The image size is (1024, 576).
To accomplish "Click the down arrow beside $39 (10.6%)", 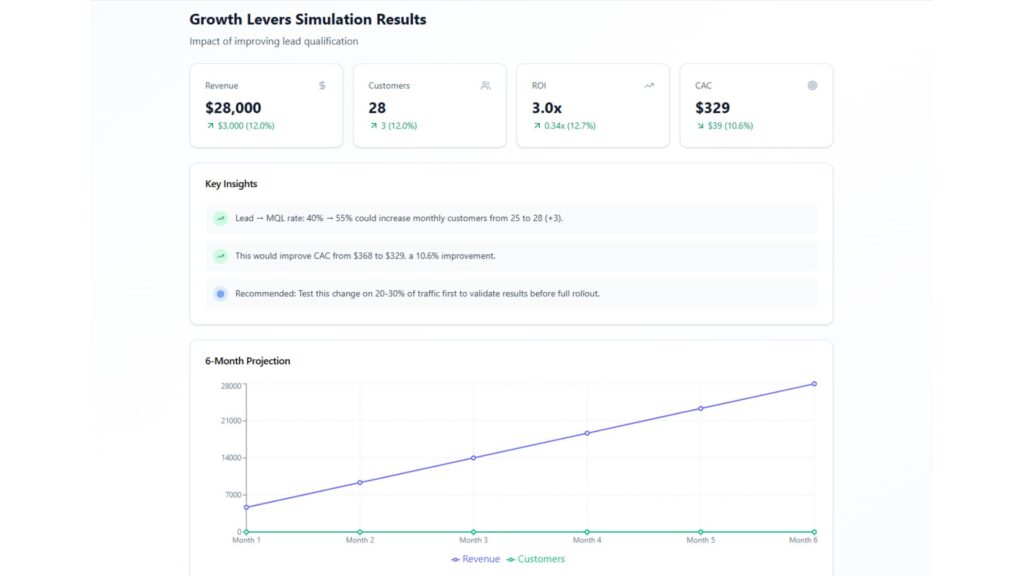I will [x=700, y=126].
